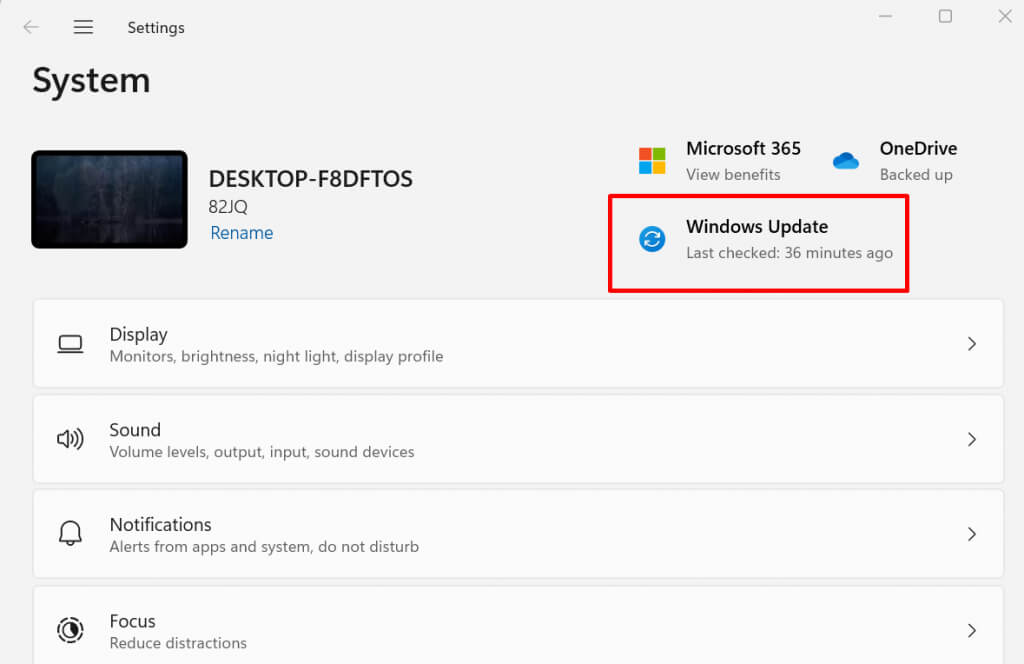Click the OneDrive cloud icon
The height and width of the screenshot is (664, 1024).
click(846, 160)
